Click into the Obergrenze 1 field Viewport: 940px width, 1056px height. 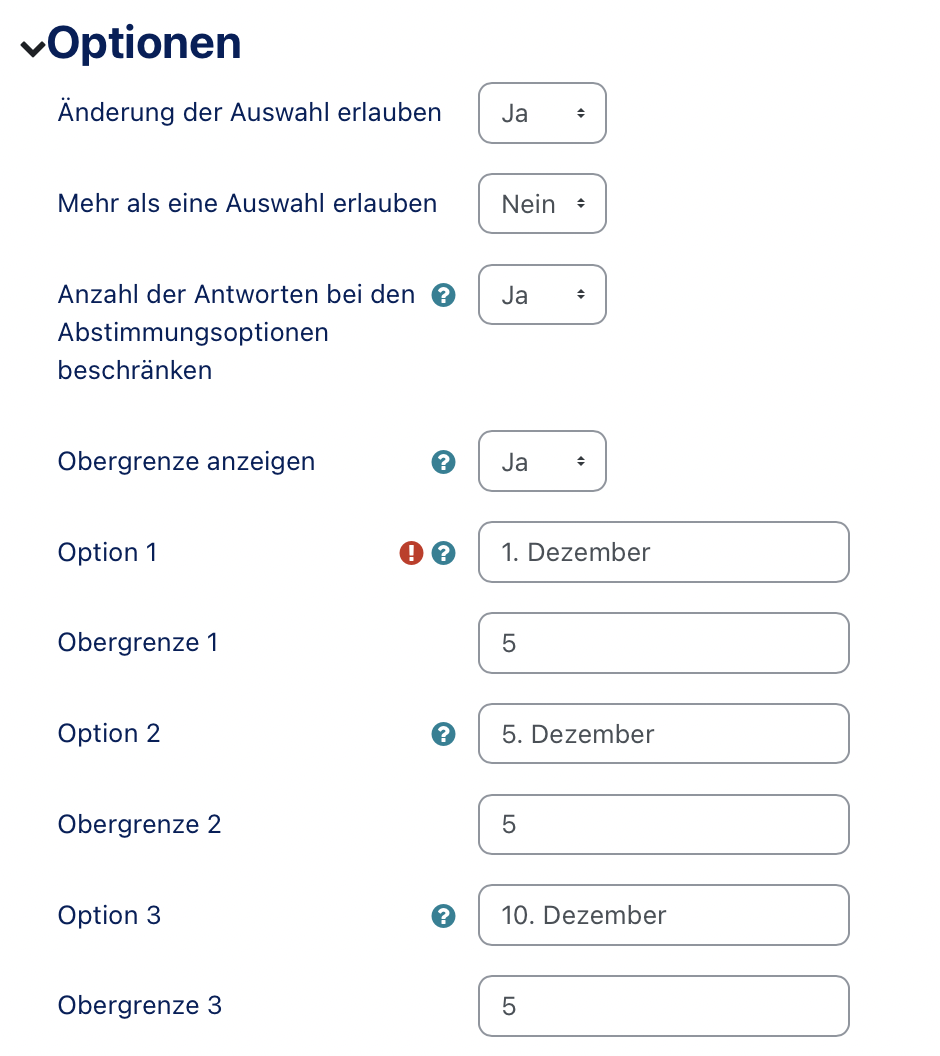pos(663,643)
